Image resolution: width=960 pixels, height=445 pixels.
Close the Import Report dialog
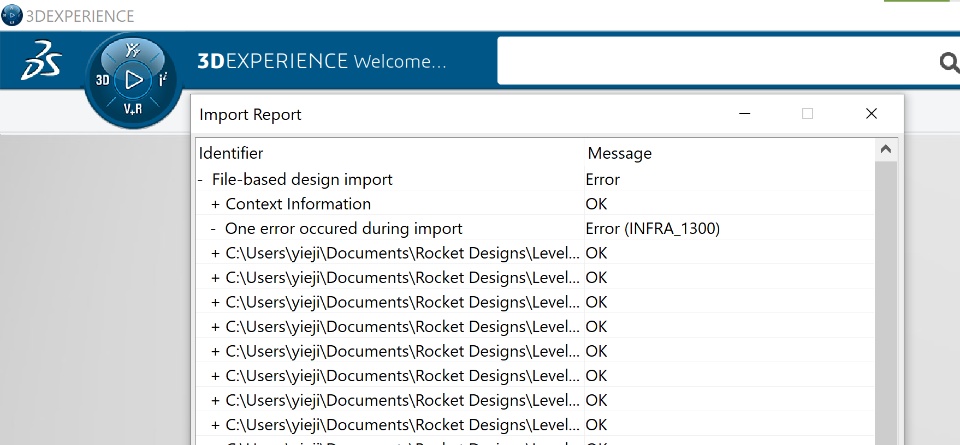tap(871, 114)
